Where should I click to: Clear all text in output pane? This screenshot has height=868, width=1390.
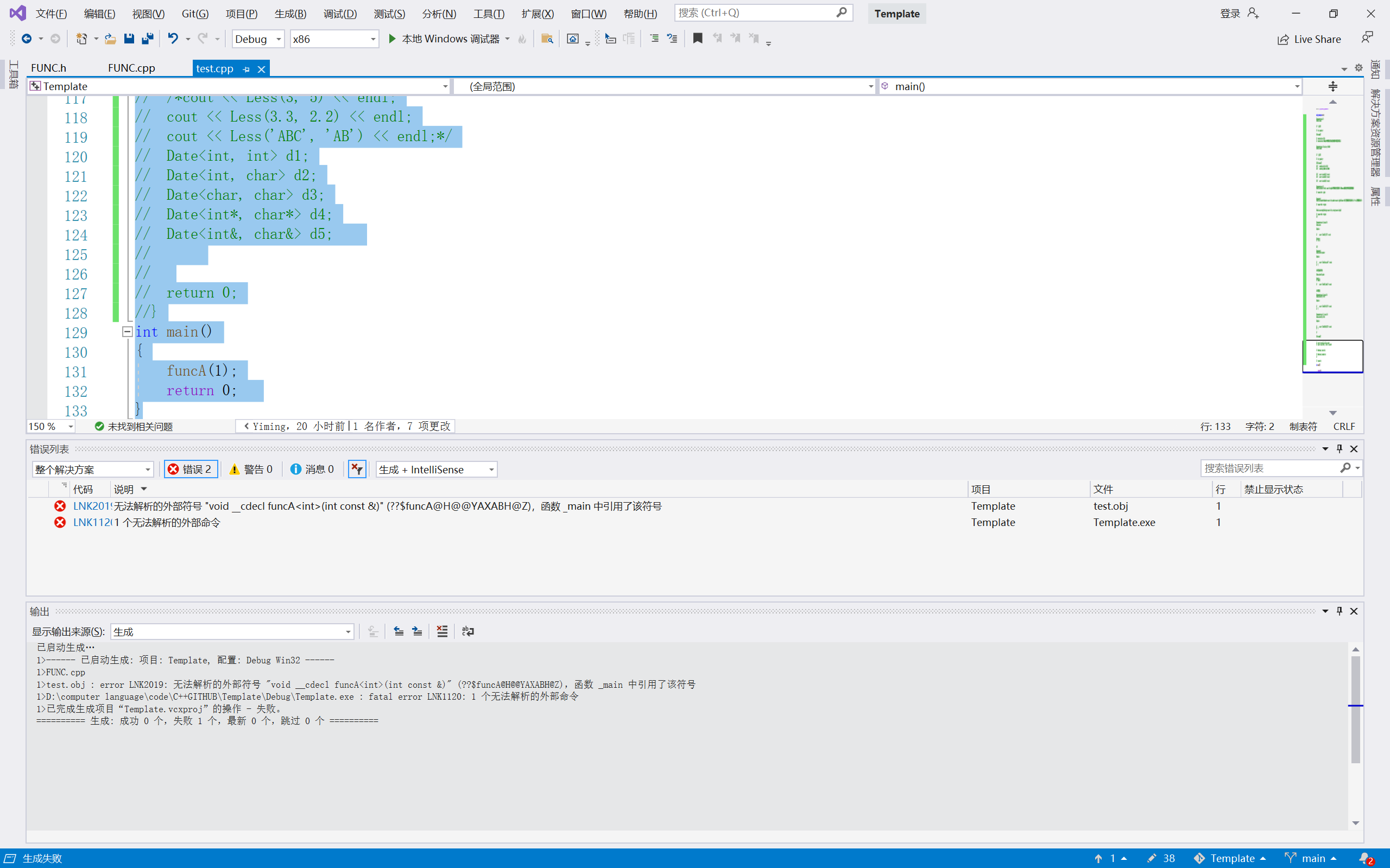[x=442, y=631]
